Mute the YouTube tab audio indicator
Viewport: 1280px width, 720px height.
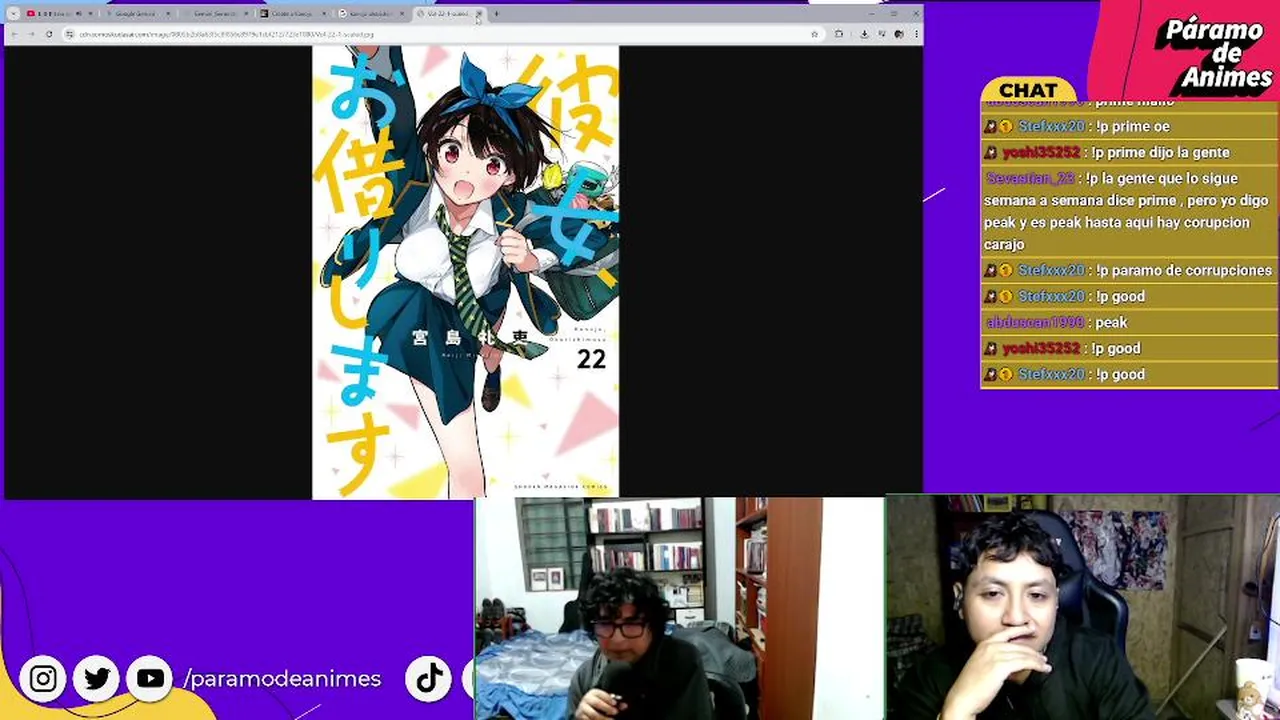pyautogui.click(x=78, y=14)
